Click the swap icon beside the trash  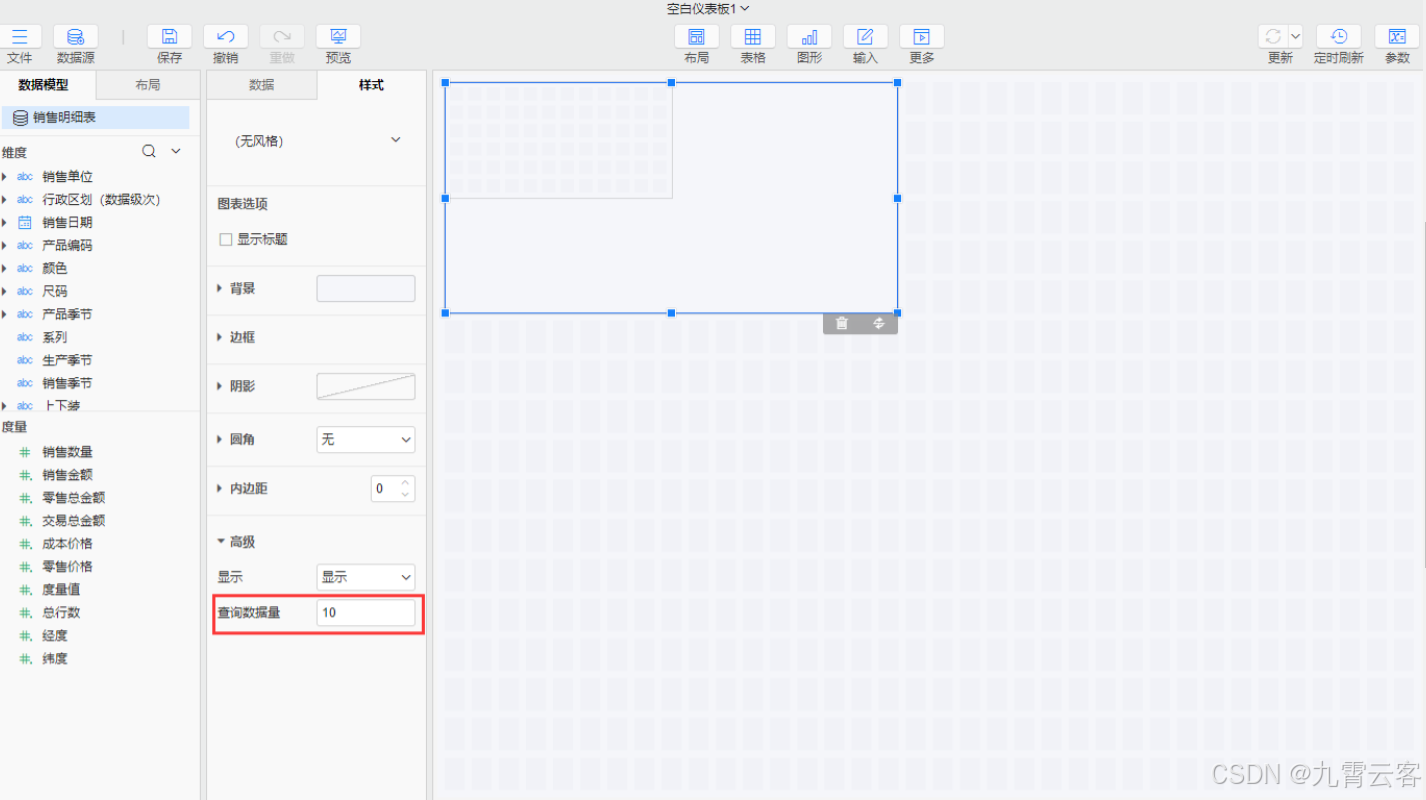pyautogui.click(x=879, y=323)
